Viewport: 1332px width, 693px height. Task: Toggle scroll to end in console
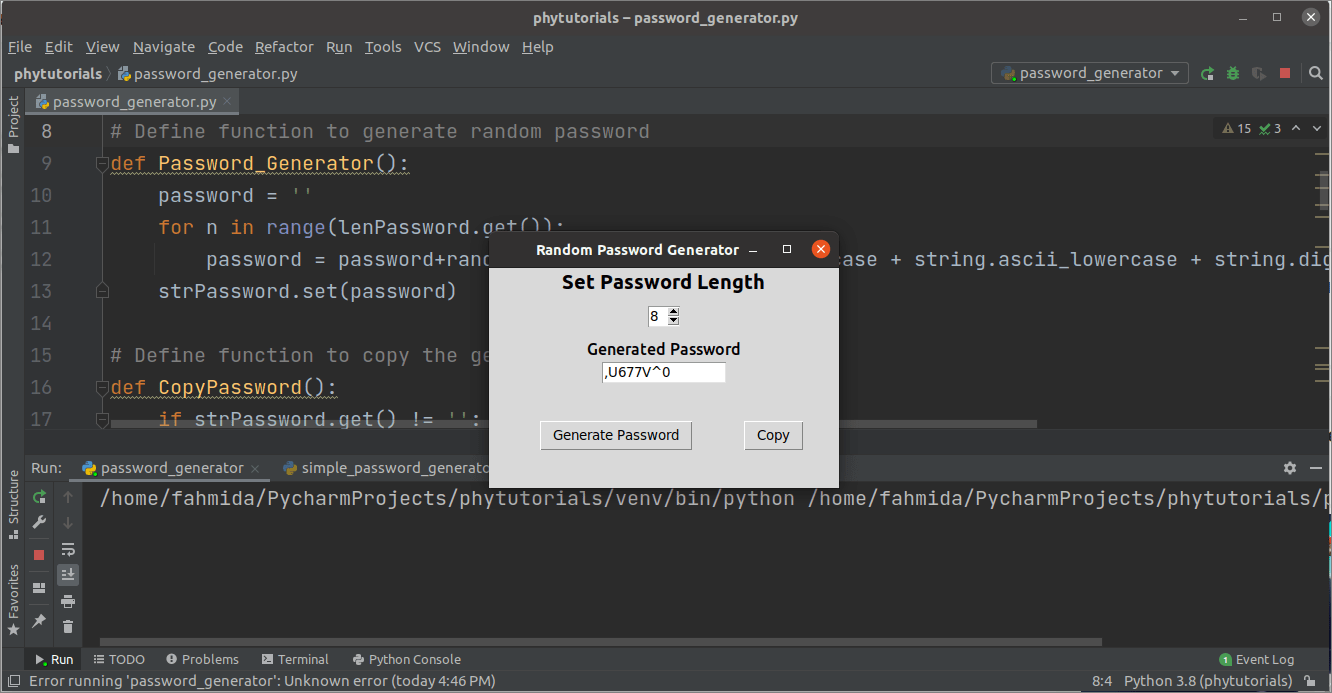point(68,575)
